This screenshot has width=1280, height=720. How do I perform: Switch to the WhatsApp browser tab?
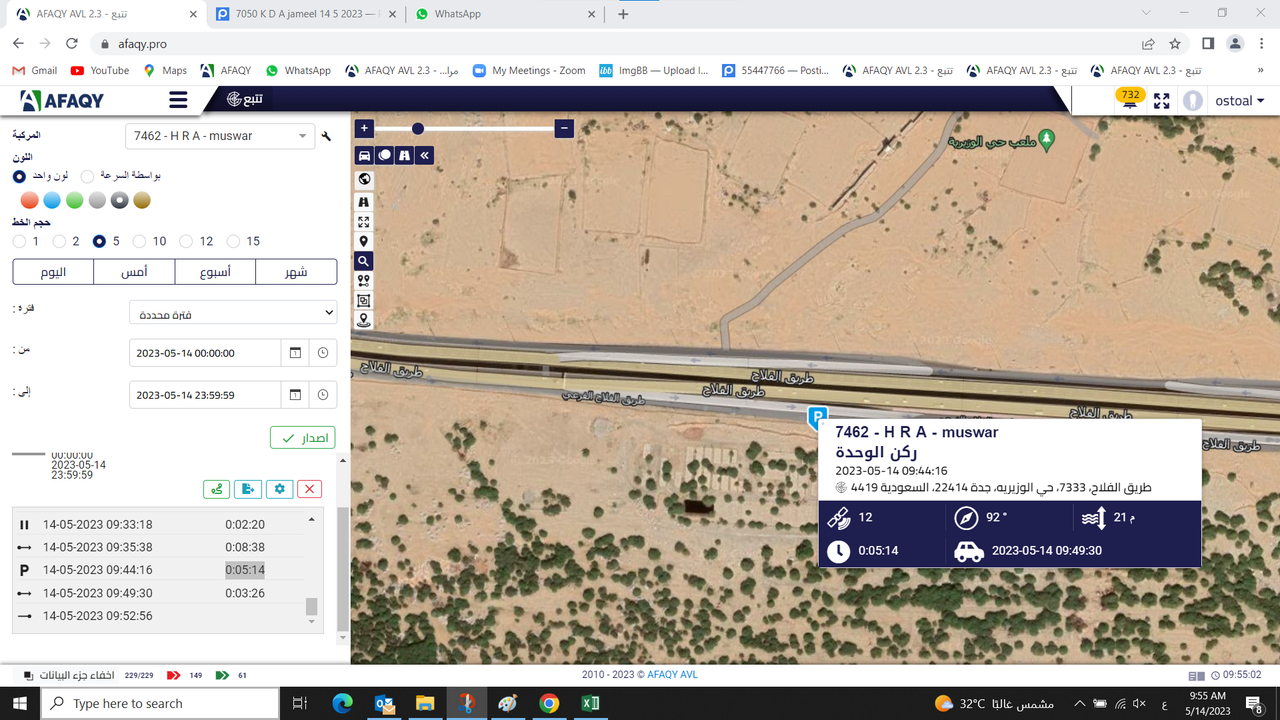click(505, 14)
